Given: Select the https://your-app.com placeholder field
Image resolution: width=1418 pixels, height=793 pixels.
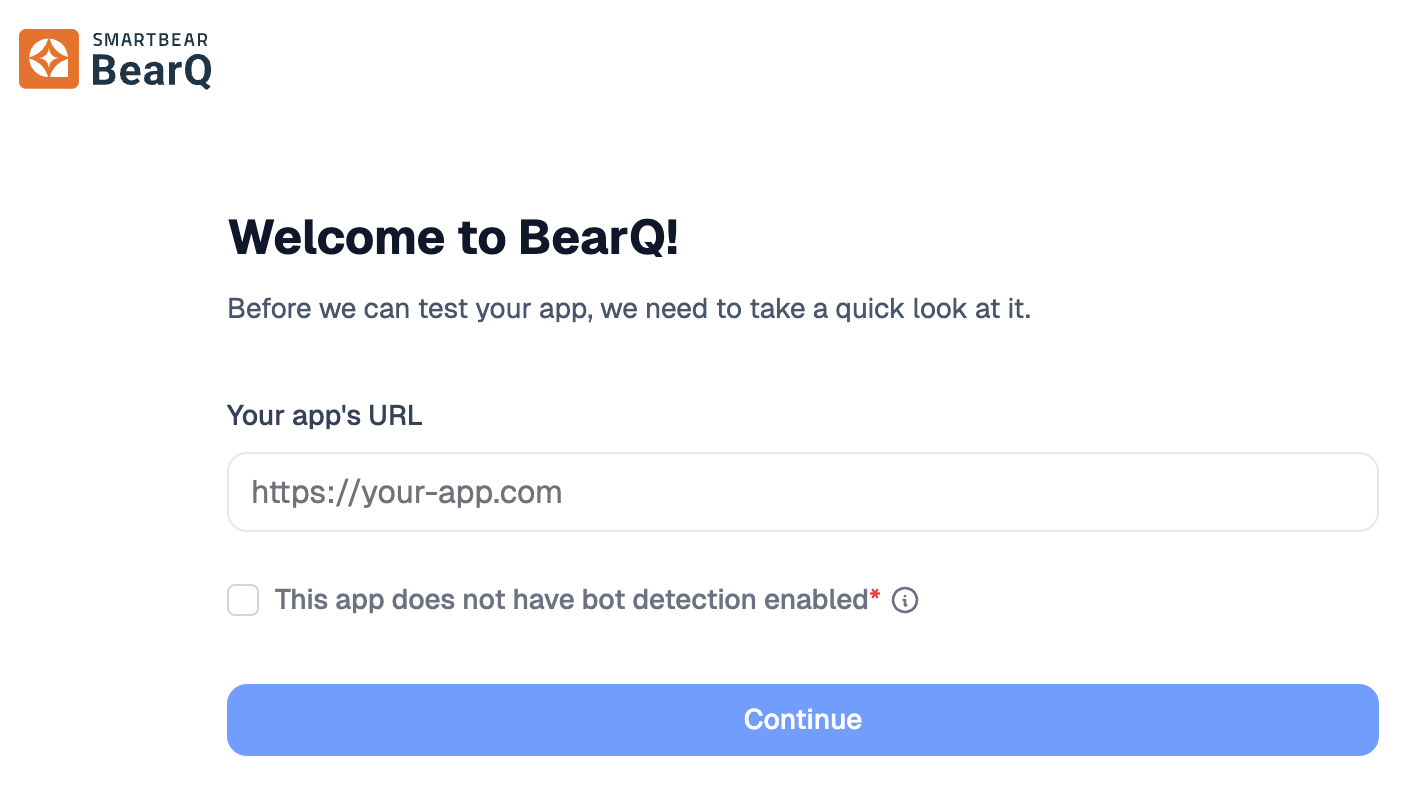Looking at the screenshot, I should 802,491.
